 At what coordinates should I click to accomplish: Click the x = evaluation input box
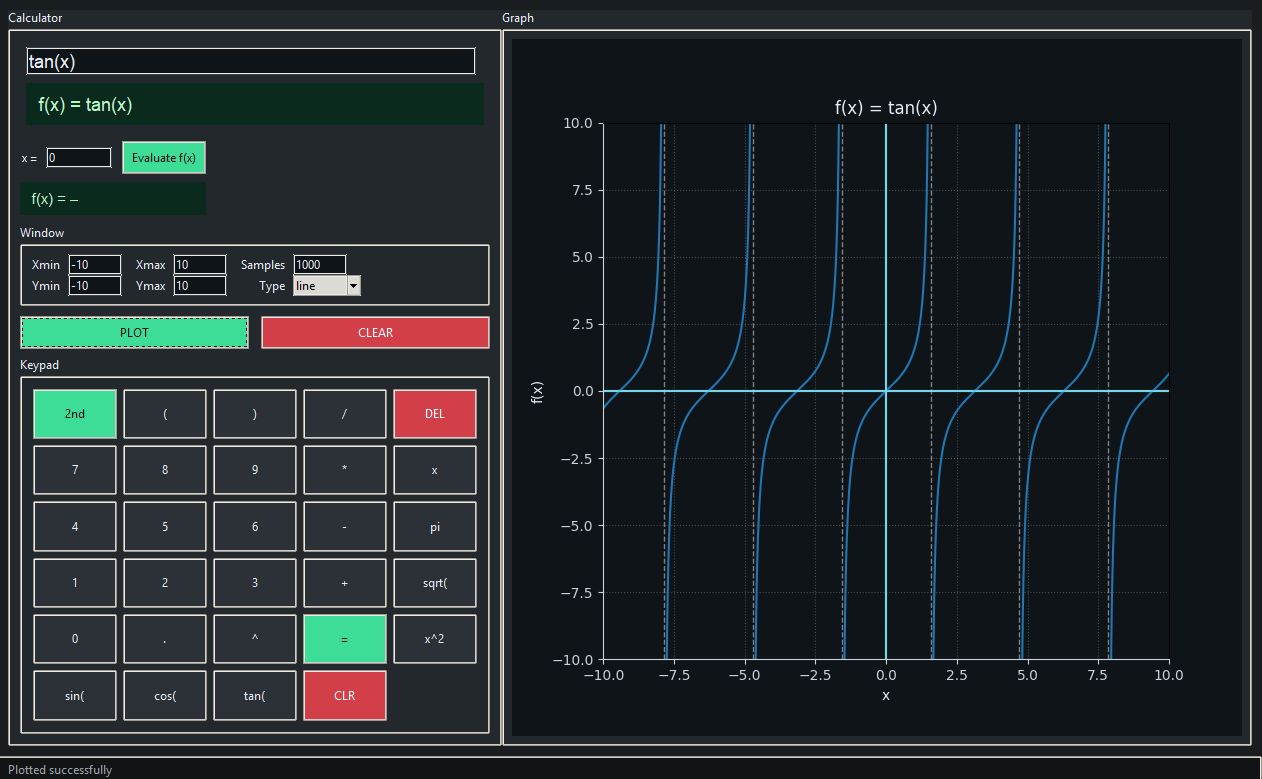[x=78, y=157]
